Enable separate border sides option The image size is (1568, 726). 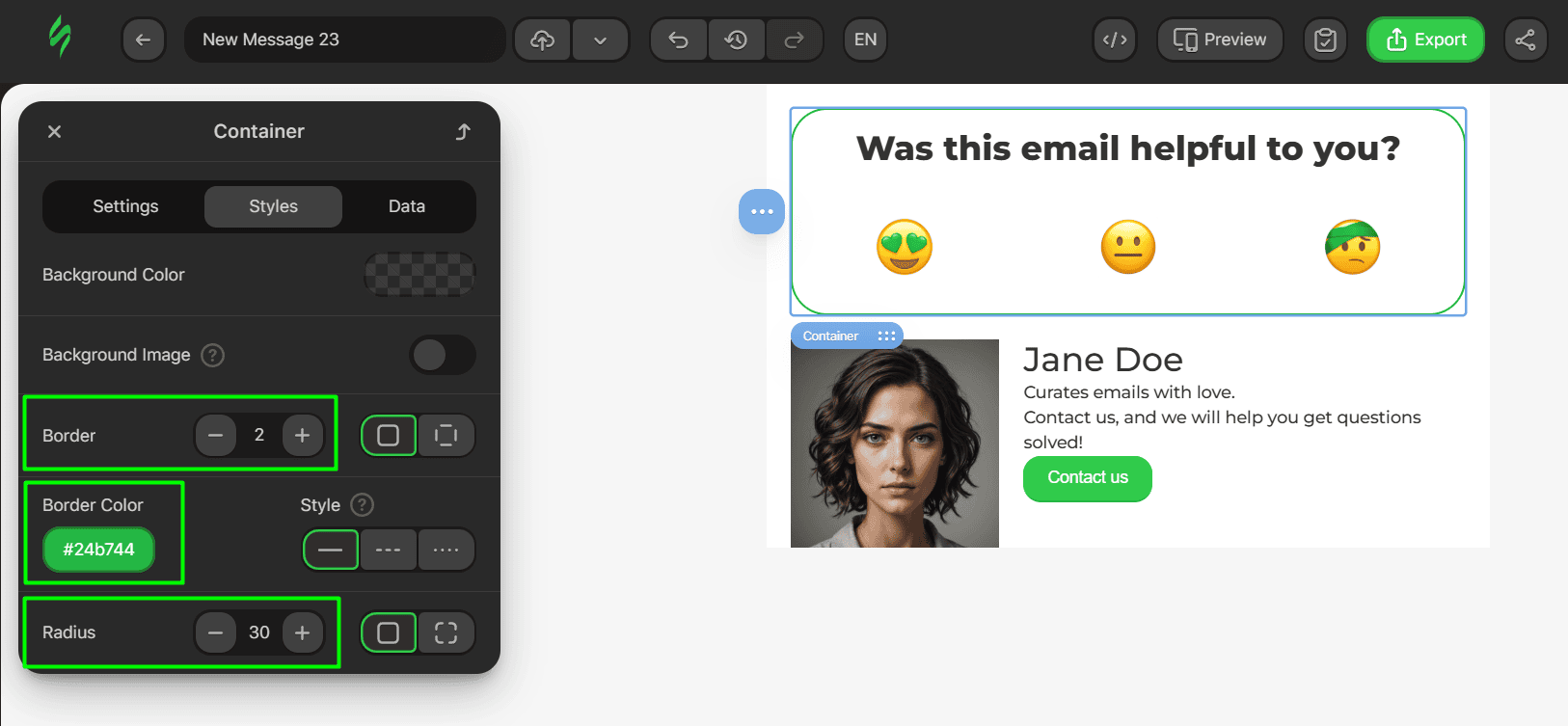pyautogui.click(x=446, y=436)
